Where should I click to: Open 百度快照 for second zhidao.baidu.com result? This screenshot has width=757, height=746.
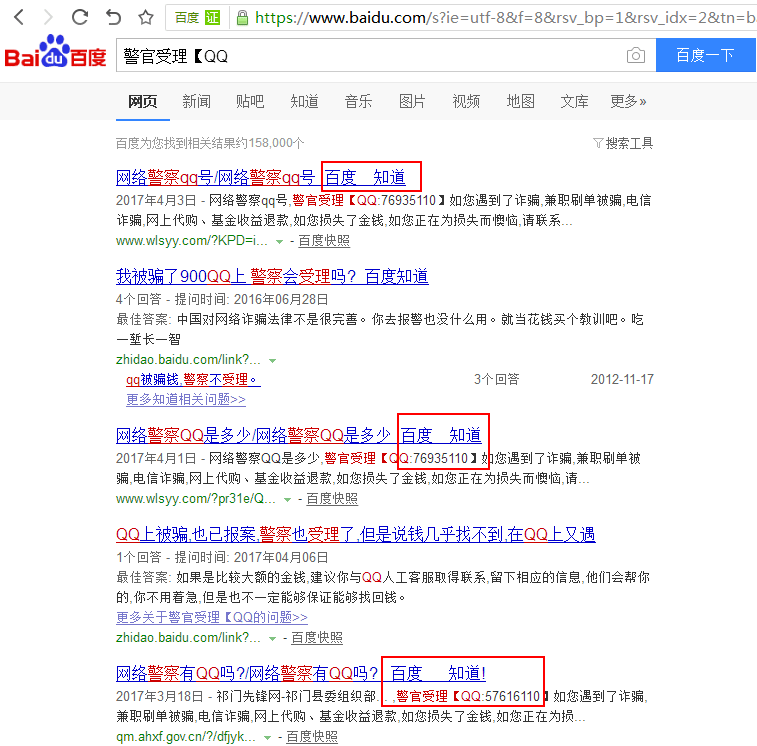coord(317,638)
